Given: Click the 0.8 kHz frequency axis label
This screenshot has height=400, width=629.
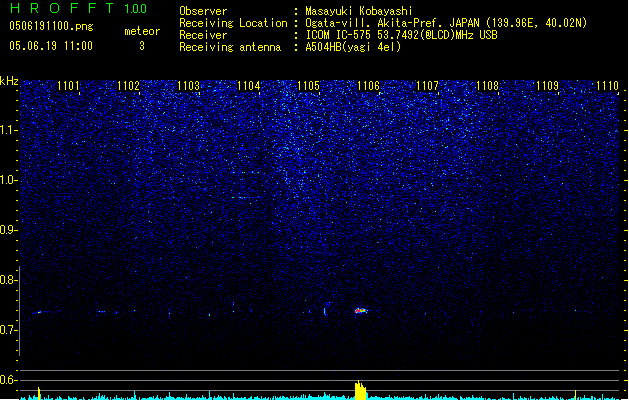Looking at the screenshot, I should point(9,280).
